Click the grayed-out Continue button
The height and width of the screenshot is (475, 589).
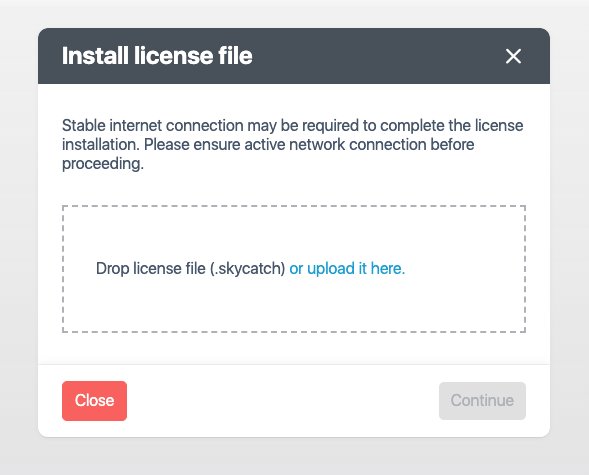click(482, 401)
